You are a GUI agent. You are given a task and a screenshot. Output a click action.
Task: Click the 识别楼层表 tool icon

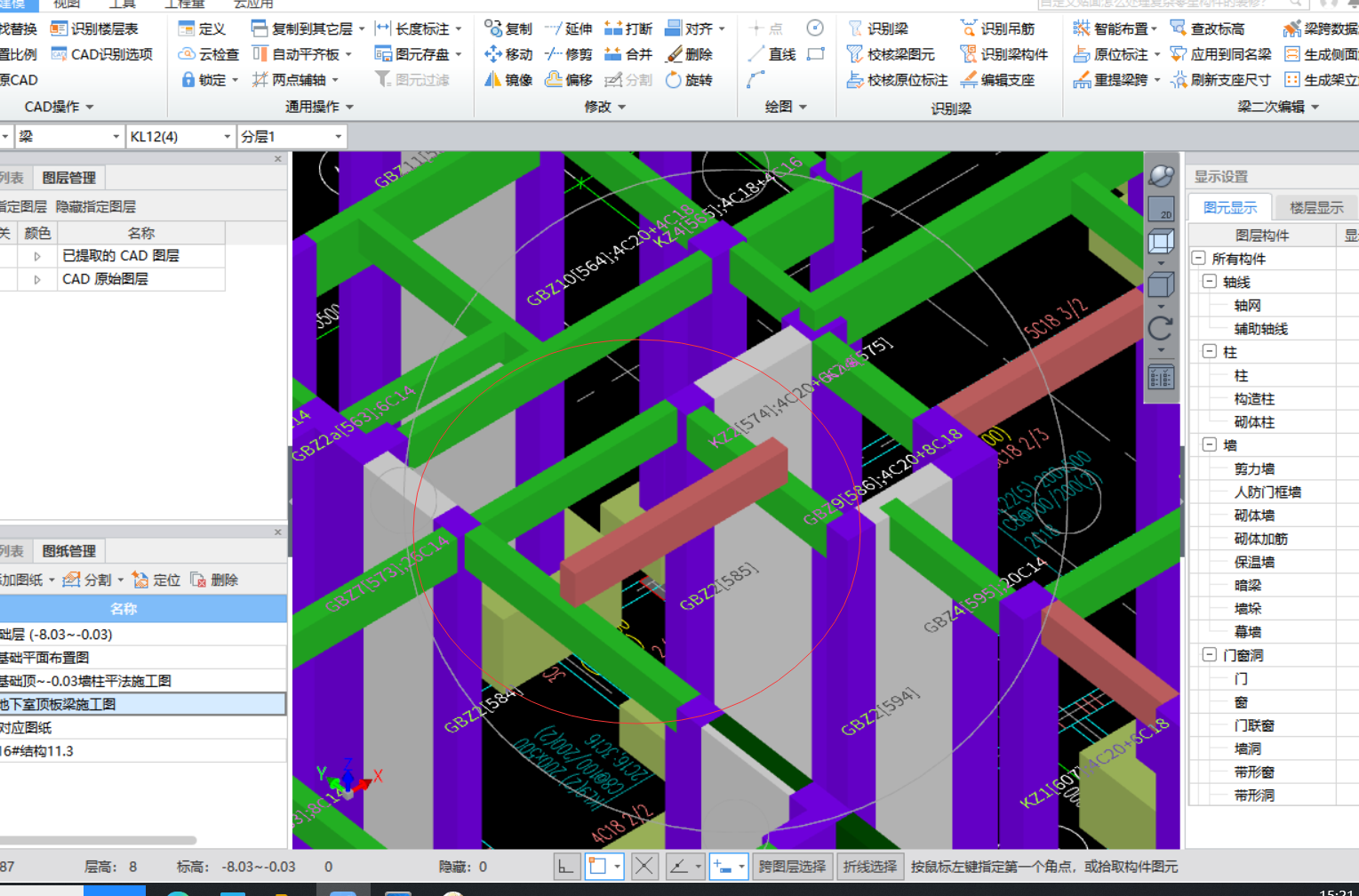(60, 28)
